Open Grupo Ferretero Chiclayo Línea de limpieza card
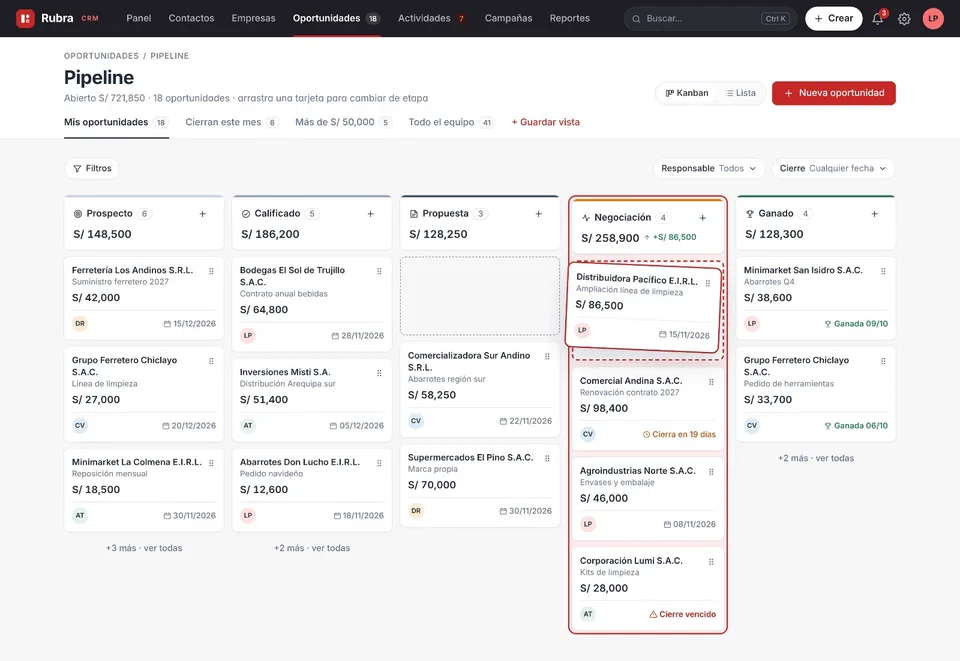 (144, 394)
